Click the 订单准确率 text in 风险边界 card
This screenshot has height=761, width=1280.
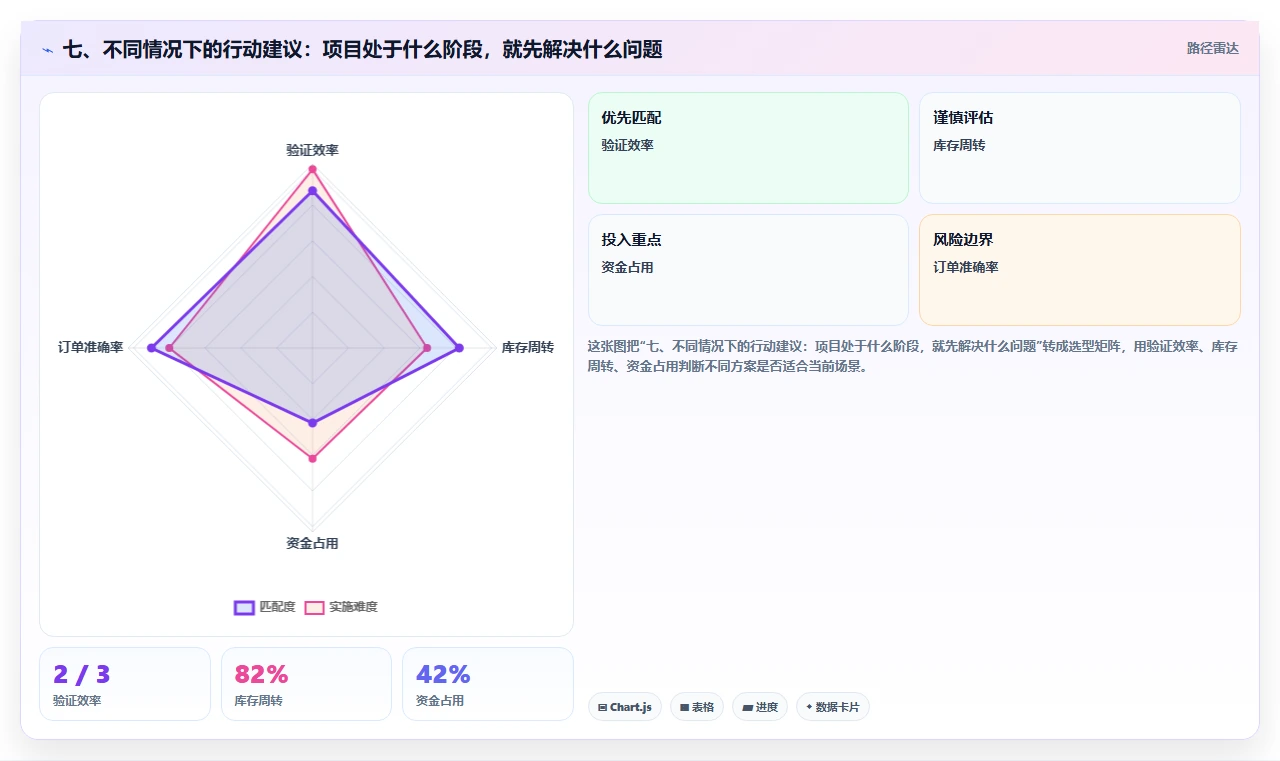pos(965,267)
